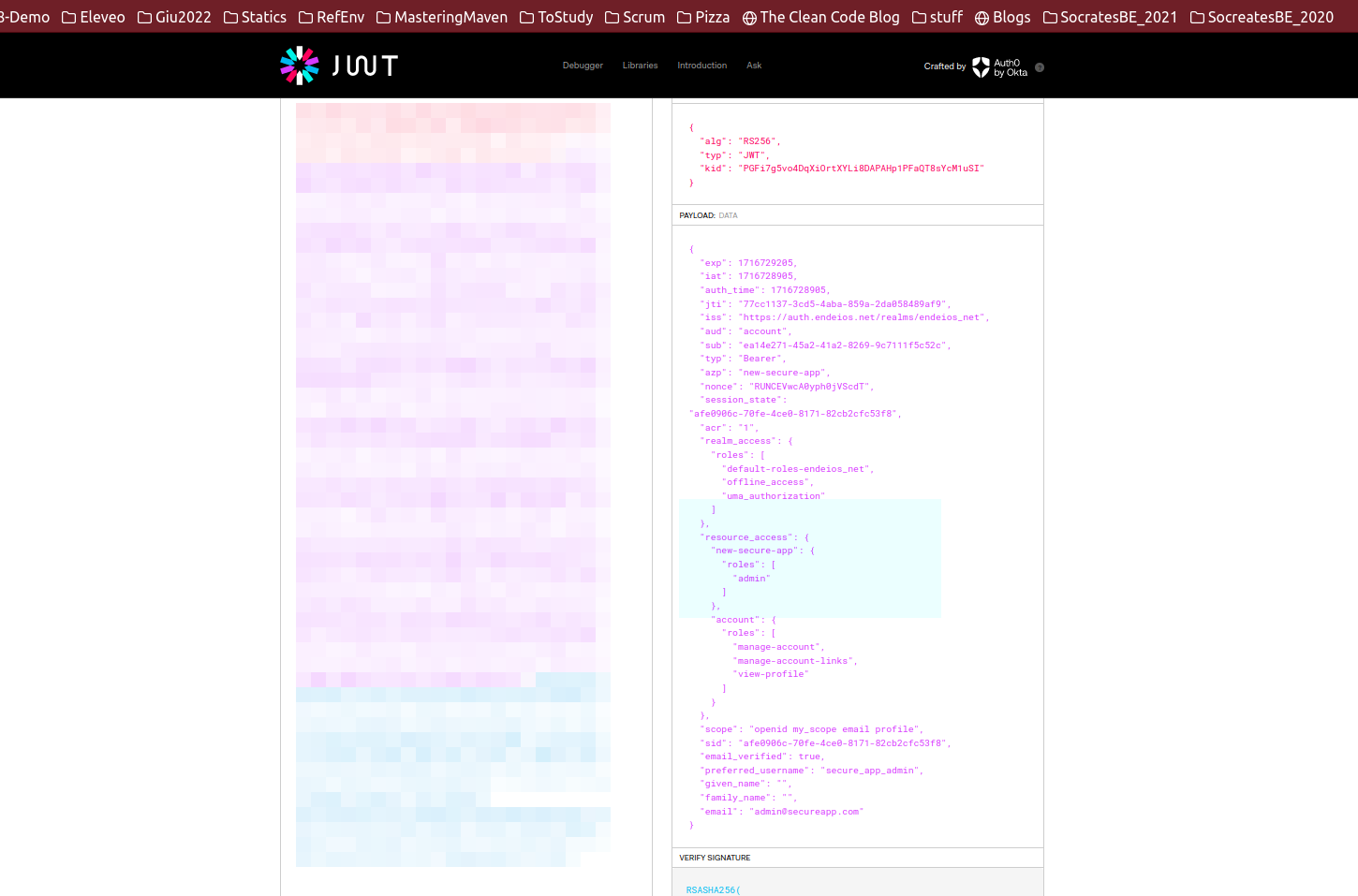The image size is (1358, 896).
Task: Click the RSASHA256( signature text
Action: (x=713, y=889)
